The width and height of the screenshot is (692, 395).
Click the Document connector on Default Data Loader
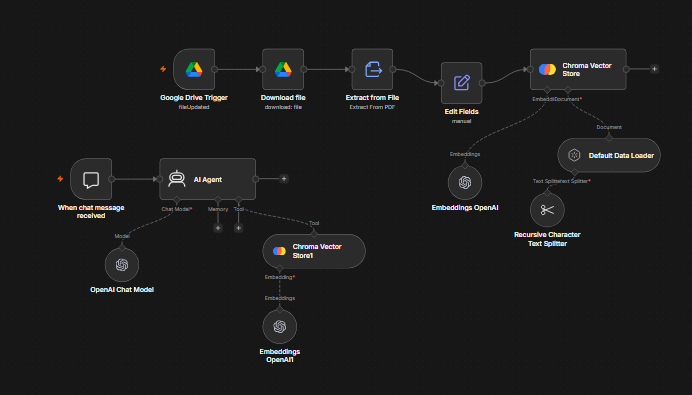pyautogui.click(x=609, y=138)
